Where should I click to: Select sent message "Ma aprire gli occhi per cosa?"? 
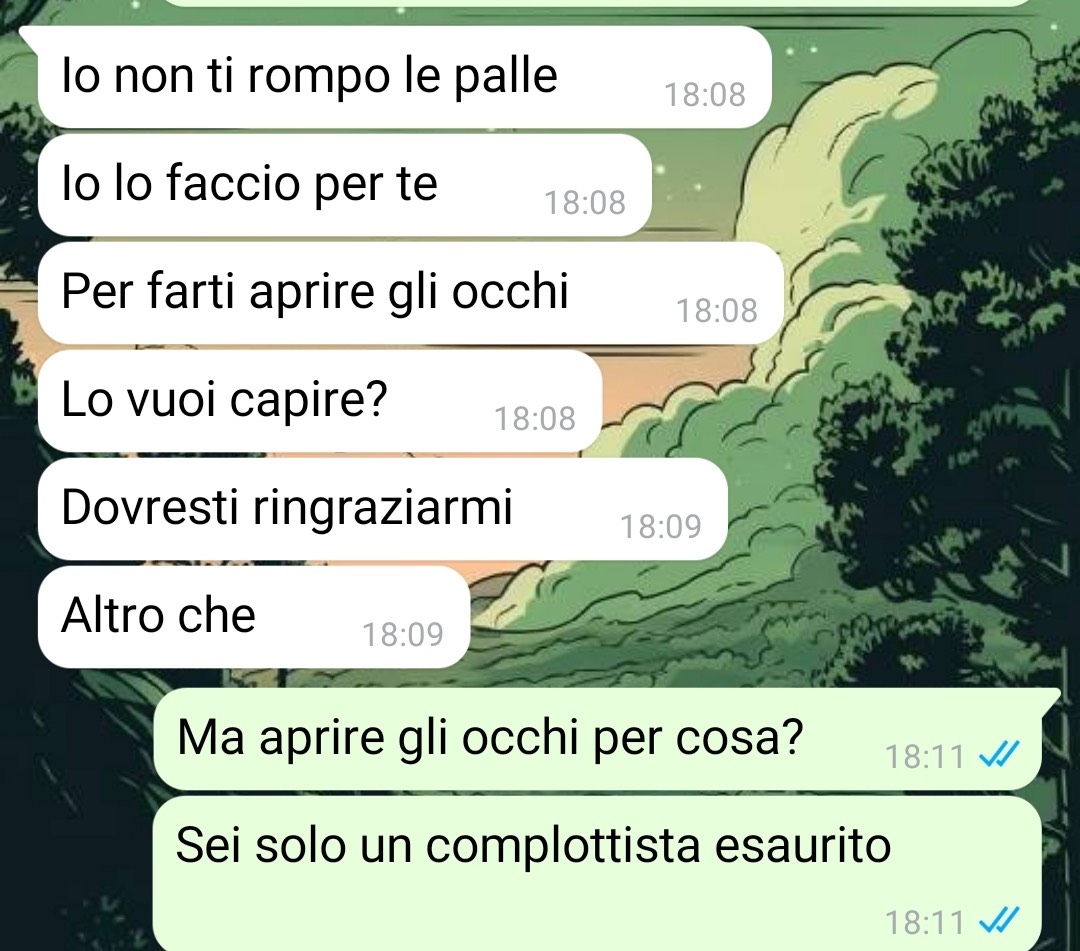(x=597, y=738)
